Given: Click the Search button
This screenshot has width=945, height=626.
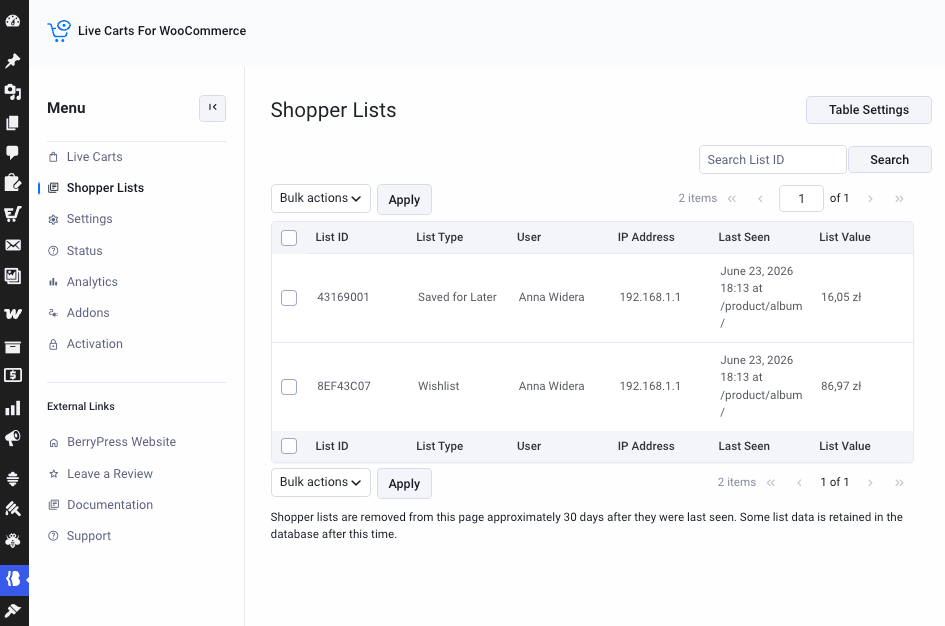Looking at the screenshot, I should point(890,160).
